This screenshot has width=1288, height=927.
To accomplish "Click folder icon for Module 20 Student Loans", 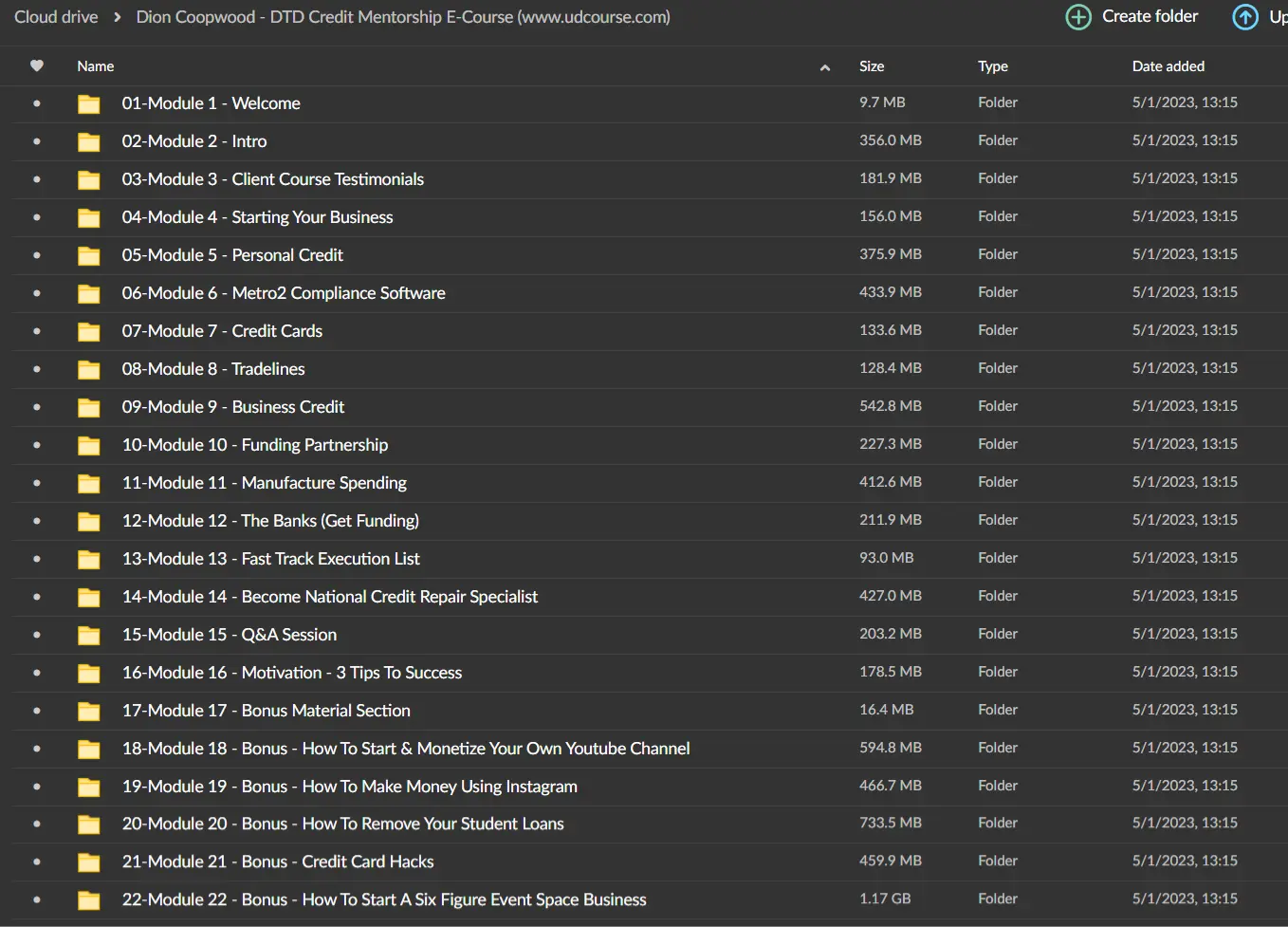I will point(89,825).
